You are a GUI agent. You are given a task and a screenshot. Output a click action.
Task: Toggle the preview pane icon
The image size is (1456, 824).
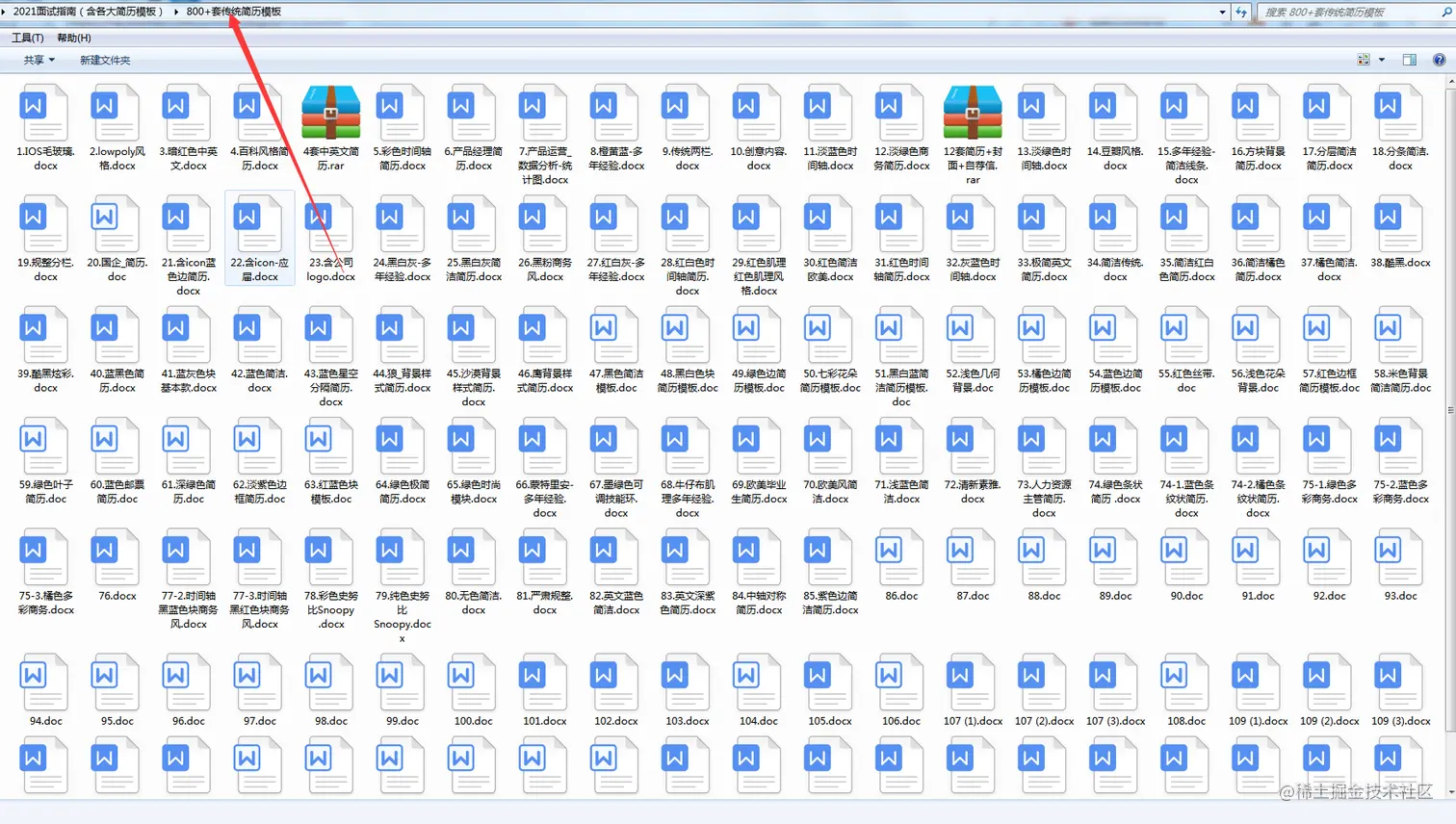click(1410, 60)
